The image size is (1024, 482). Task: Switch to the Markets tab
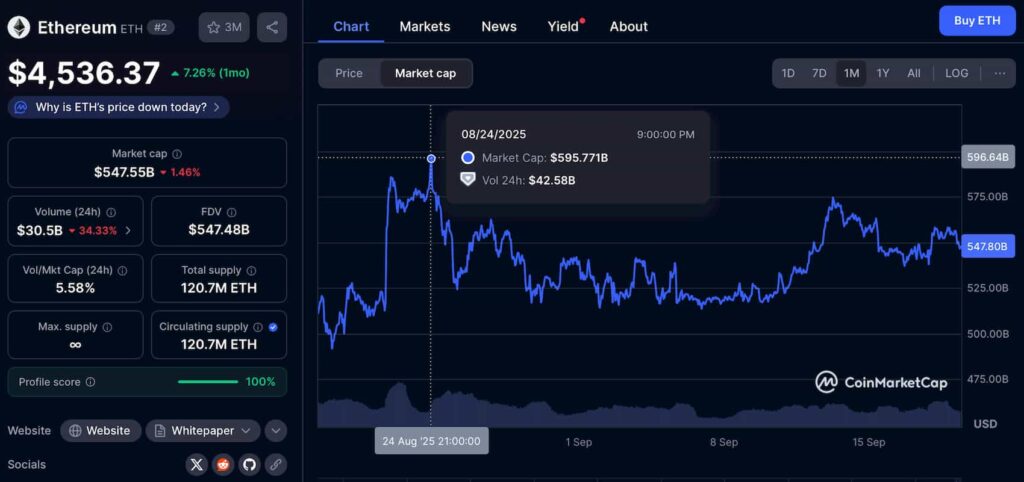point(424,26)
